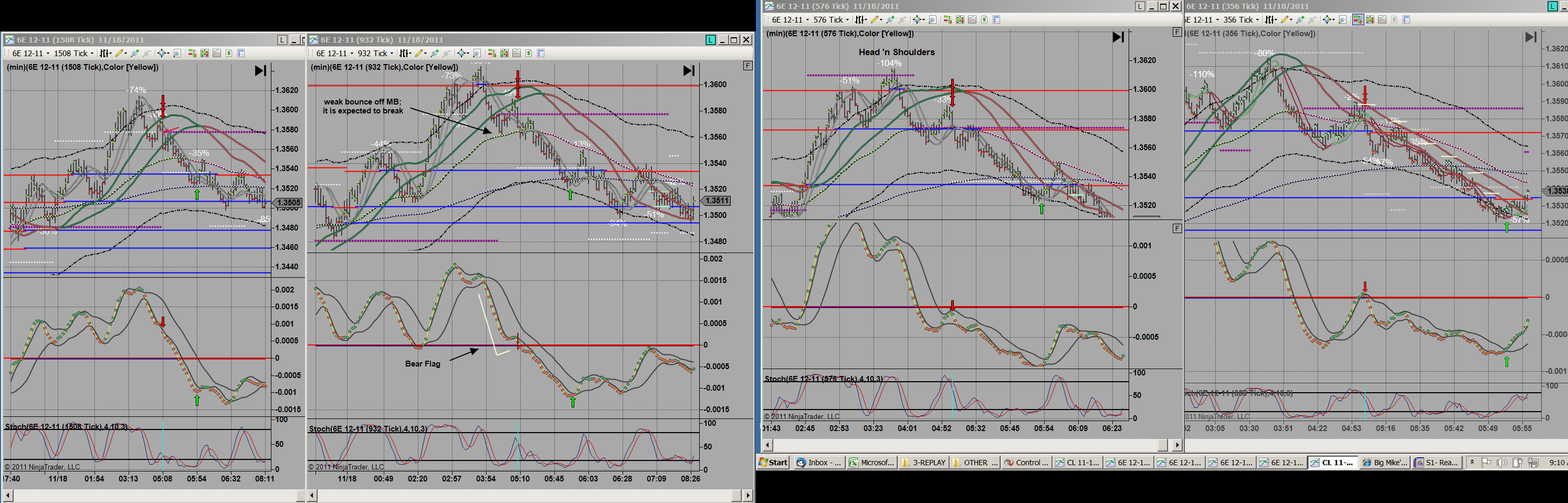
Task: Open the 1508 Tick interval dropdown
Action: click(x=73, y=54)
